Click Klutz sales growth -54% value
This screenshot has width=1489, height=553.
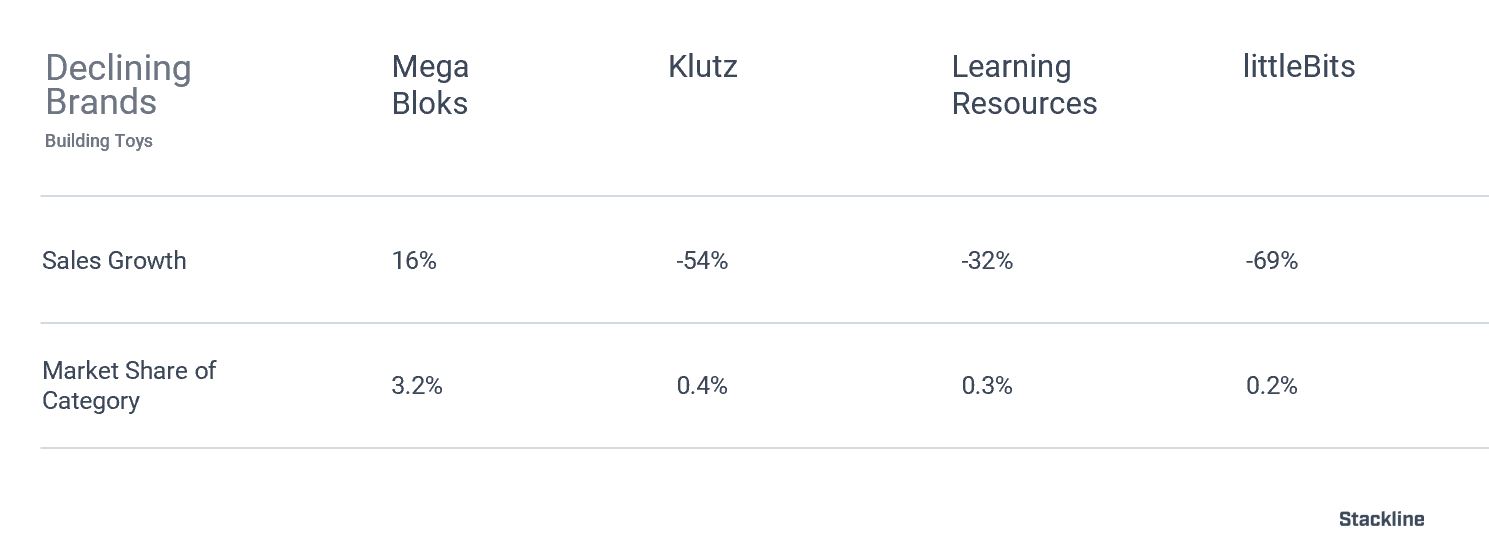click(702, 261)
